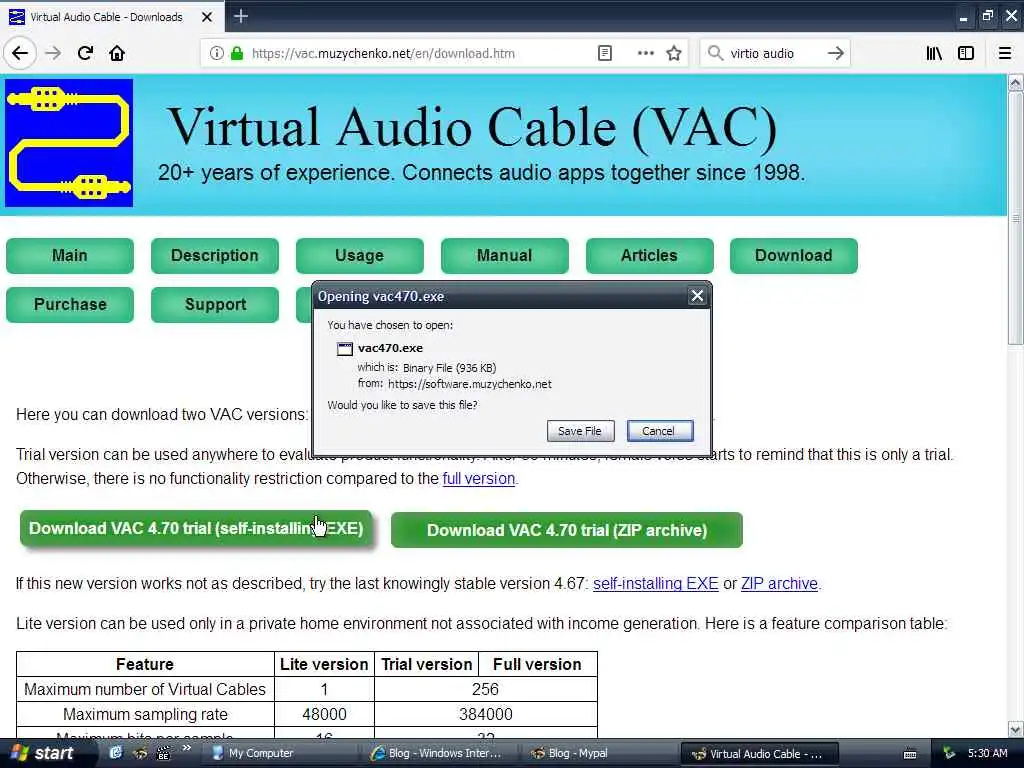
Task: Click the ZIP archive 4.67 link
Action: pyautogui.click(x=779, y=584)
